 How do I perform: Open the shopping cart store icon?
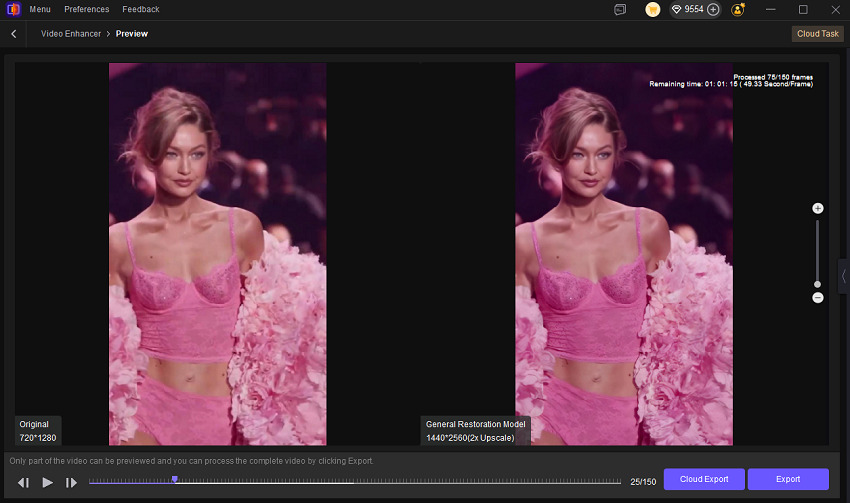(x=652, y=9)
